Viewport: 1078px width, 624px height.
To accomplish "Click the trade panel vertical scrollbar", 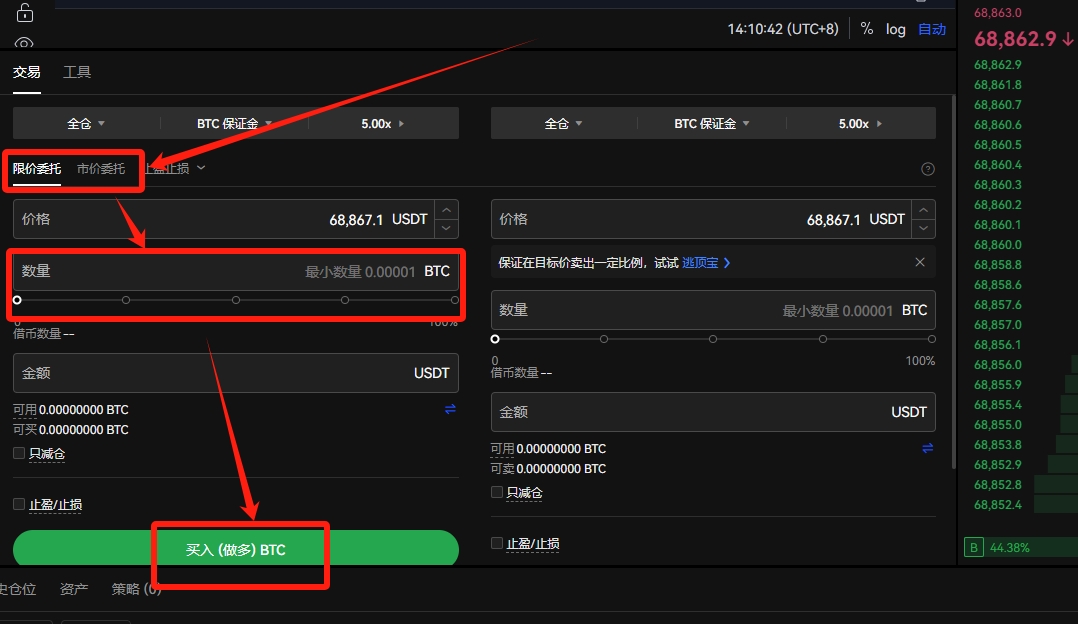I will (954, 282).
